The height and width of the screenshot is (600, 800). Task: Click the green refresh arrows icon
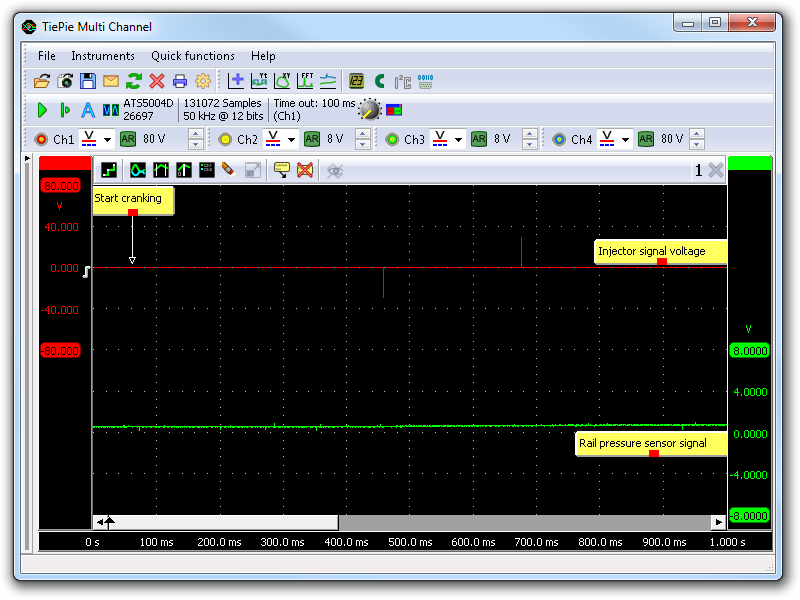coord(134,81)
